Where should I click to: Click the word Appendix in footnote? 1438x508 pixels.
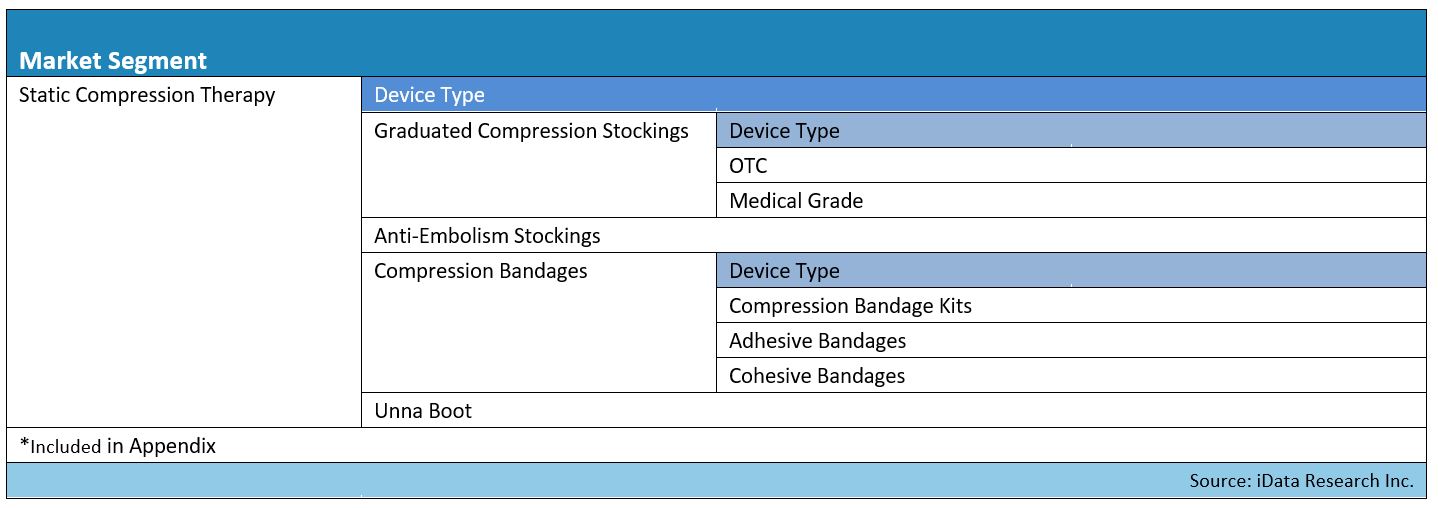pos(172,446)
